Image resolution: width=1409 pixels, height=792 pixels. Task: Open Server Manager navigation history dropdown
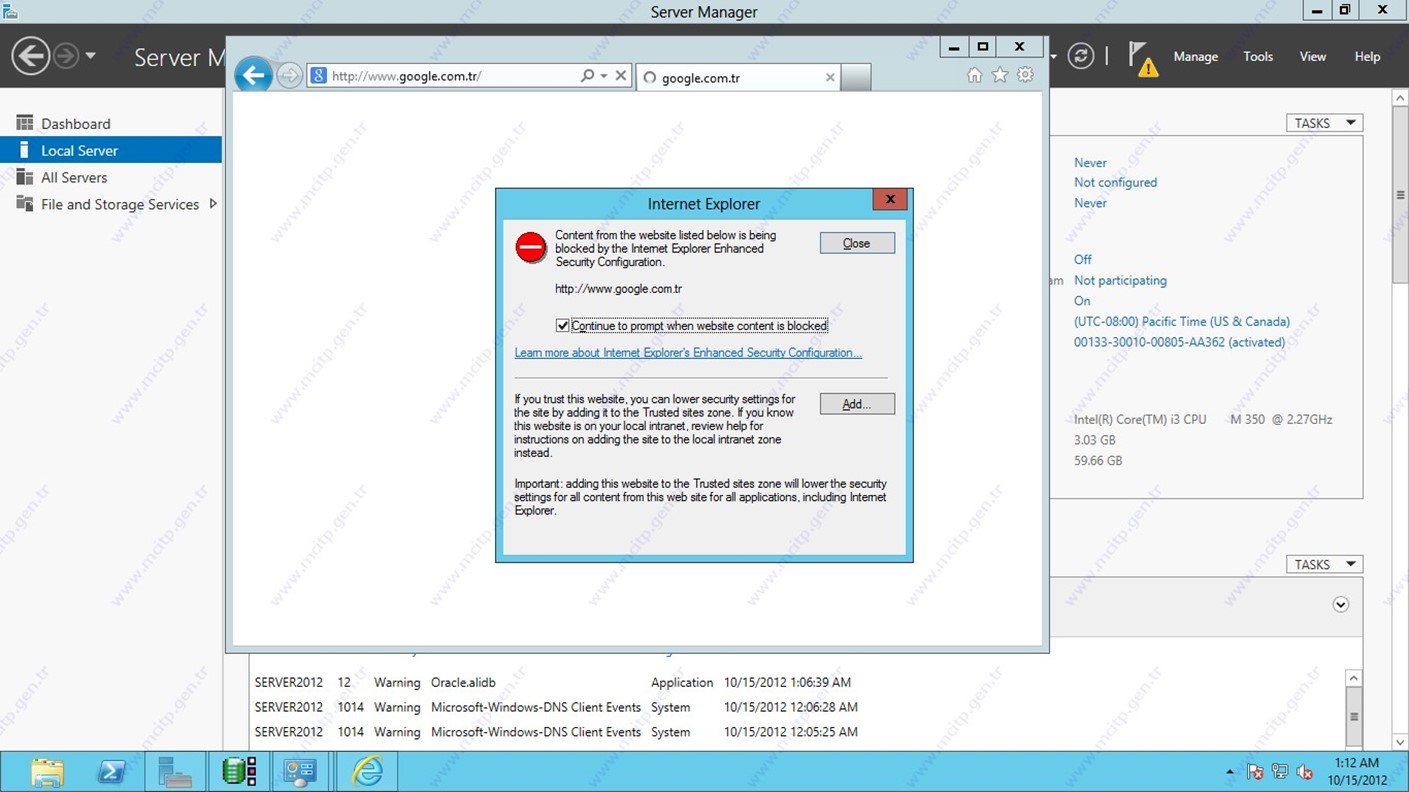pos(91,56)
